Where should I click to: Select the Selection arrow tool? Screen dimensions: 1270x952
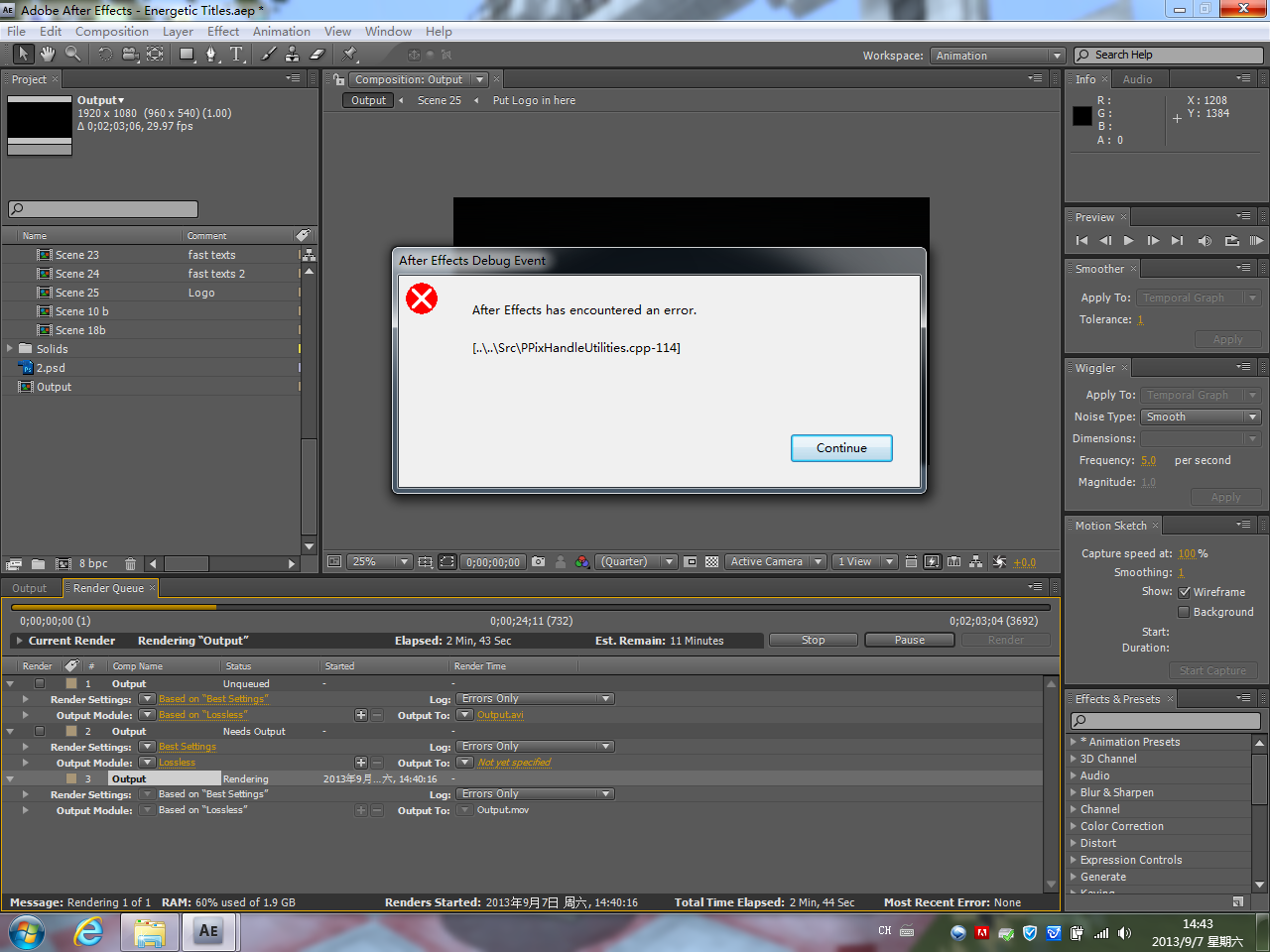tap(23, 55)
